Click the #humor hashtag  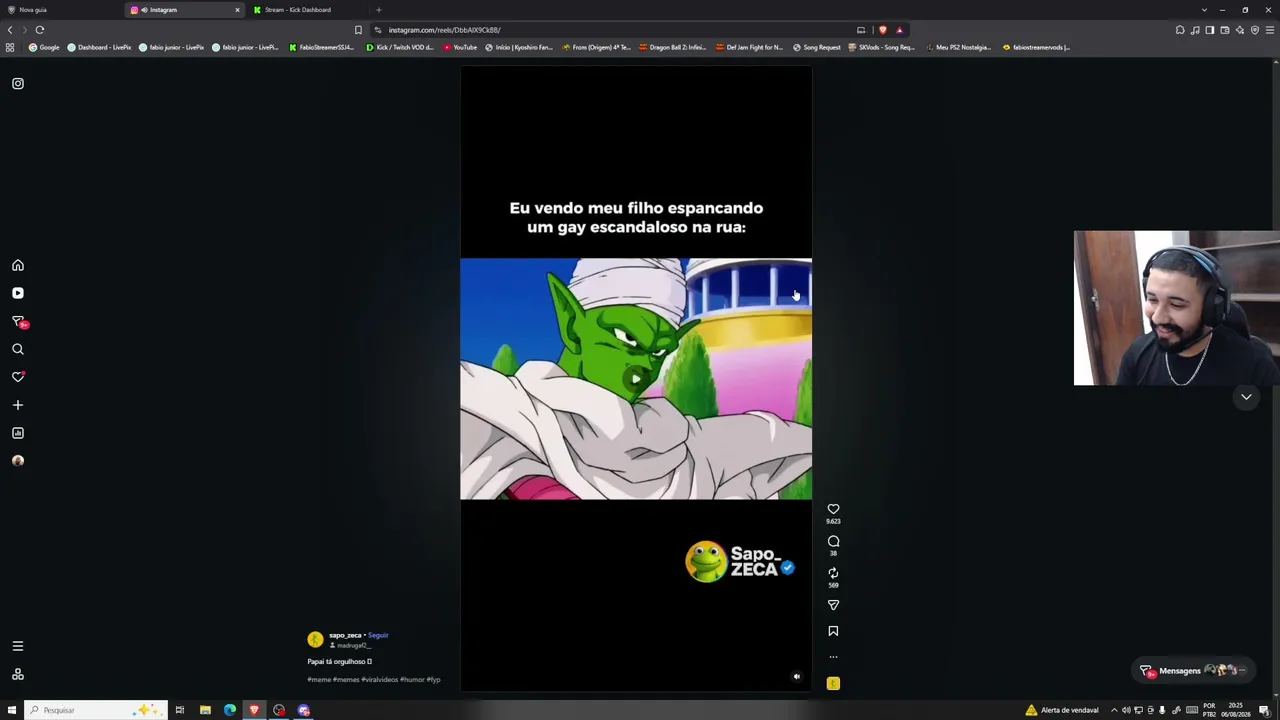(412, 680)
